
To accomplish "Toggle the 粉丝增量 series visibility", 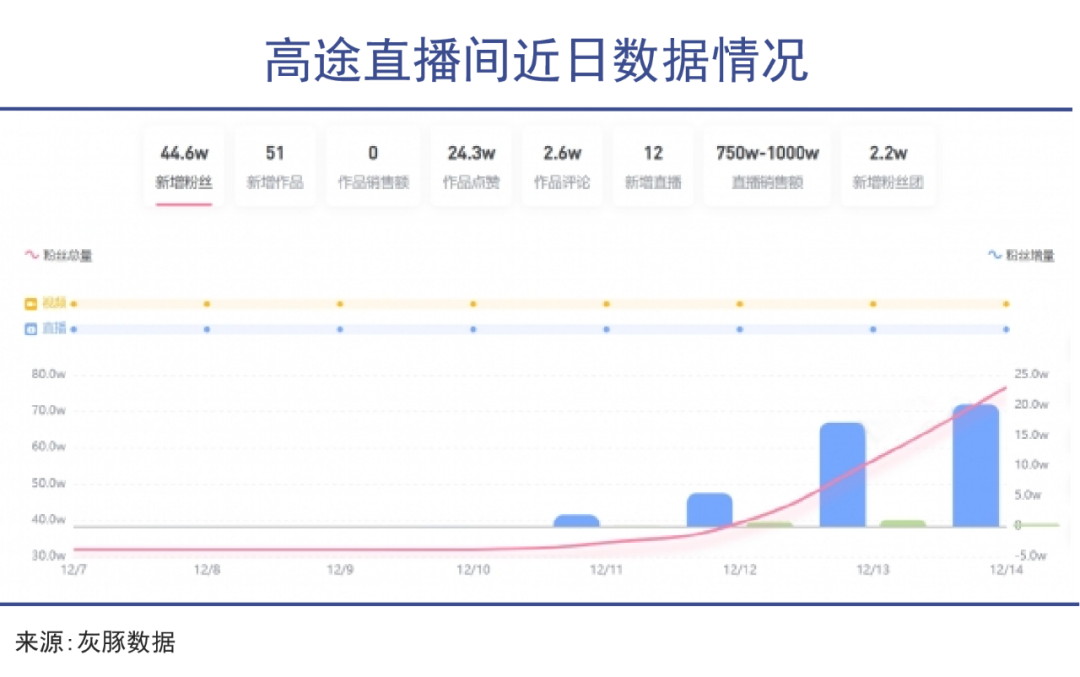I will pyautogui.click(x=1022, y=255).
